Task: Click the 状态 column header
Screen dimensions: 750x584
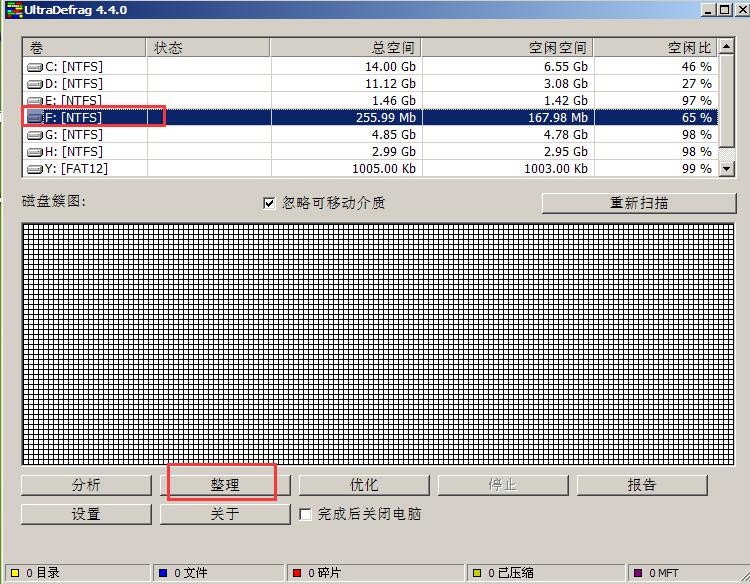Action: (x=208, y=48)
